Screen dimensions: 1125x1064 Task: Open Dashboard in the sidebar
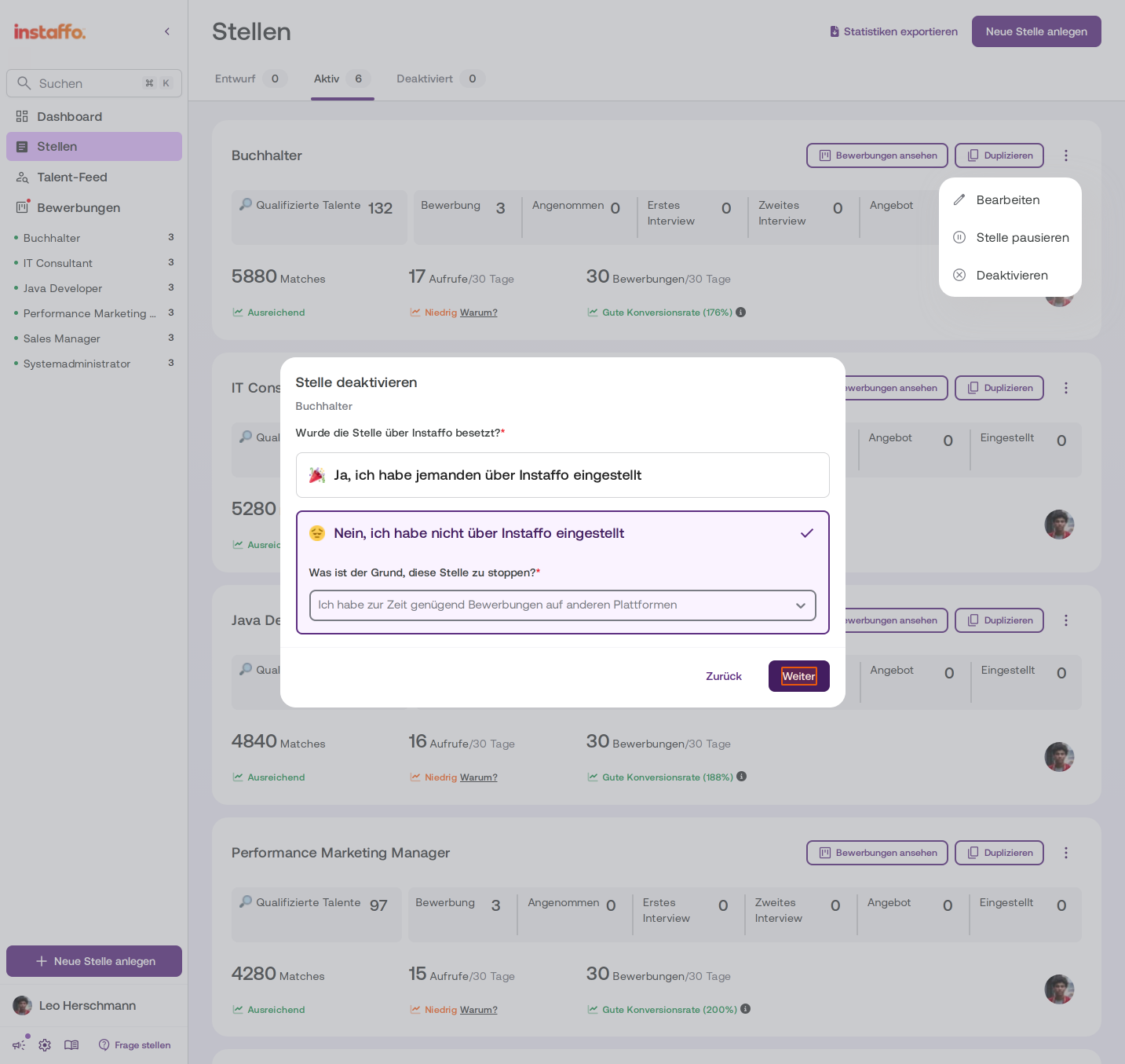tap(94, 117)
